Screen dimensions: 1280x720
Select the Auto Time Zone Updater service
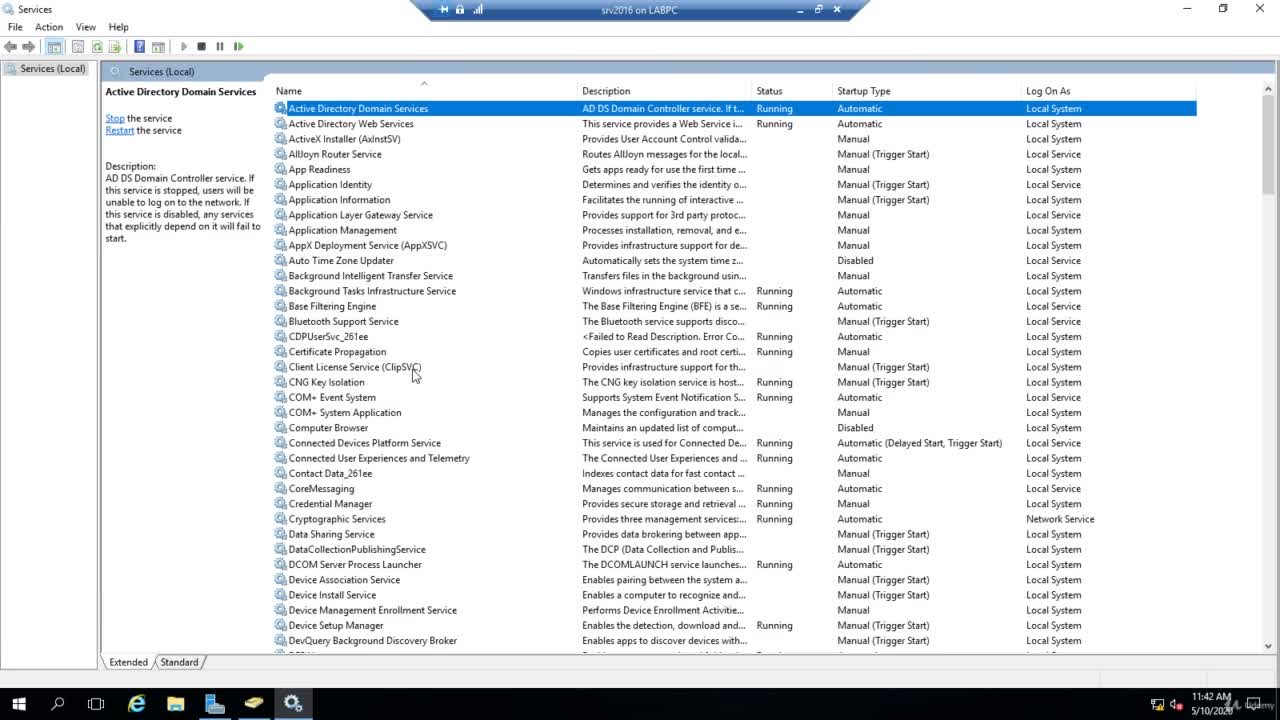pyautogui.click(x=341, y=260)
